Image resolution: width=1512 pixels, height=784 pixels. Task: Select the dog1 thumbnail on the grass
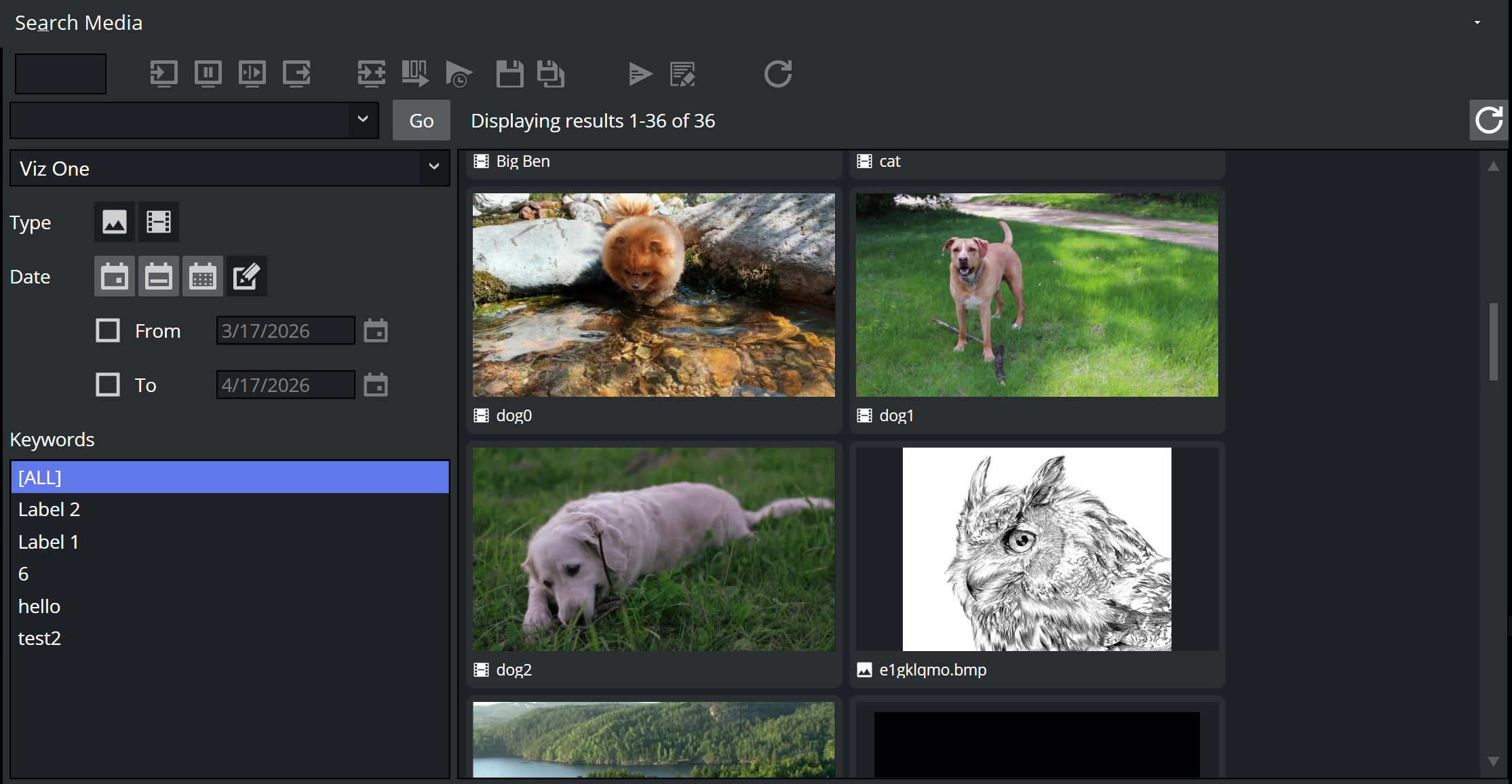pyautogui.click(x=1037, y=295)
